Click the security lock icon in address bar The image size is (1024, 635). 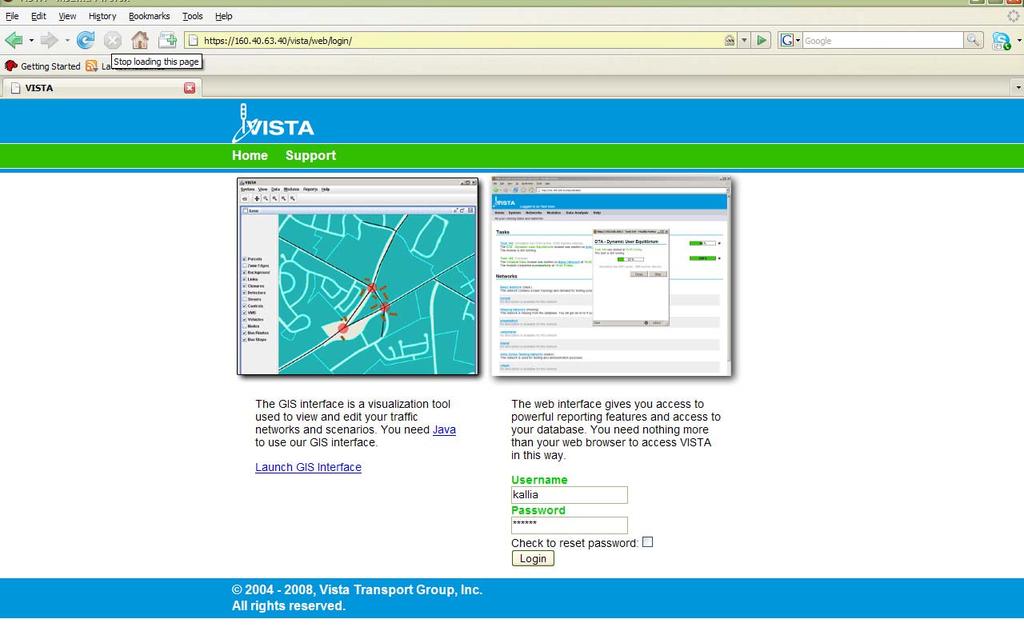tap(729, 41)
